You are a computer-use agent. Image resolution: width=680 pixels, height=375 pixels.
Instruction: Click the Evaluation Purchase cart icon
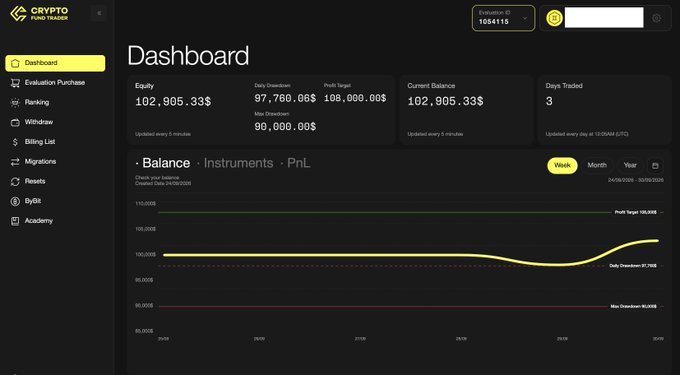pyautogui.click(x=15, y=83)
